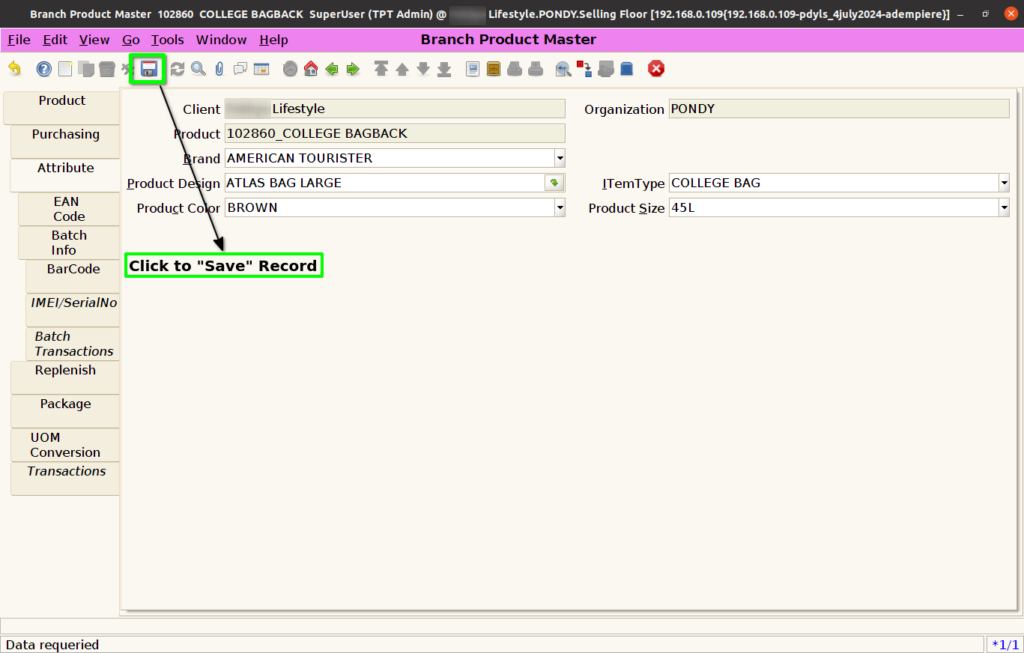Open the View menu
This screenshot has width=1024, height=653.
[x=94, y=40]
